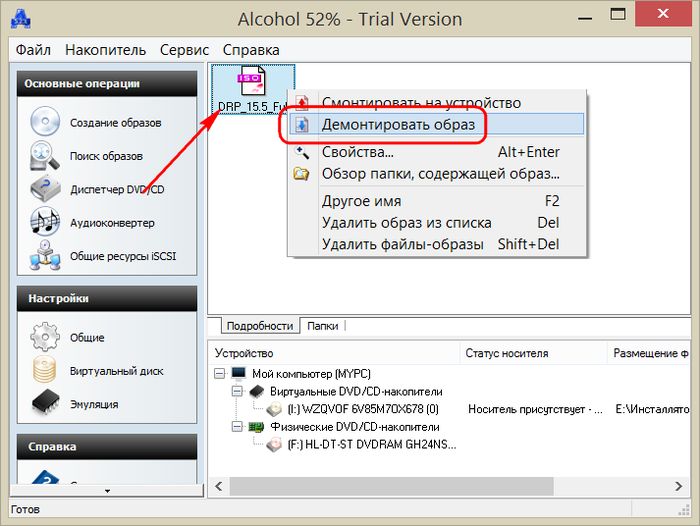The height and width of the screenshot is (526, 700).
Task: Switch to the Папки tab
Action: point(322,326)
